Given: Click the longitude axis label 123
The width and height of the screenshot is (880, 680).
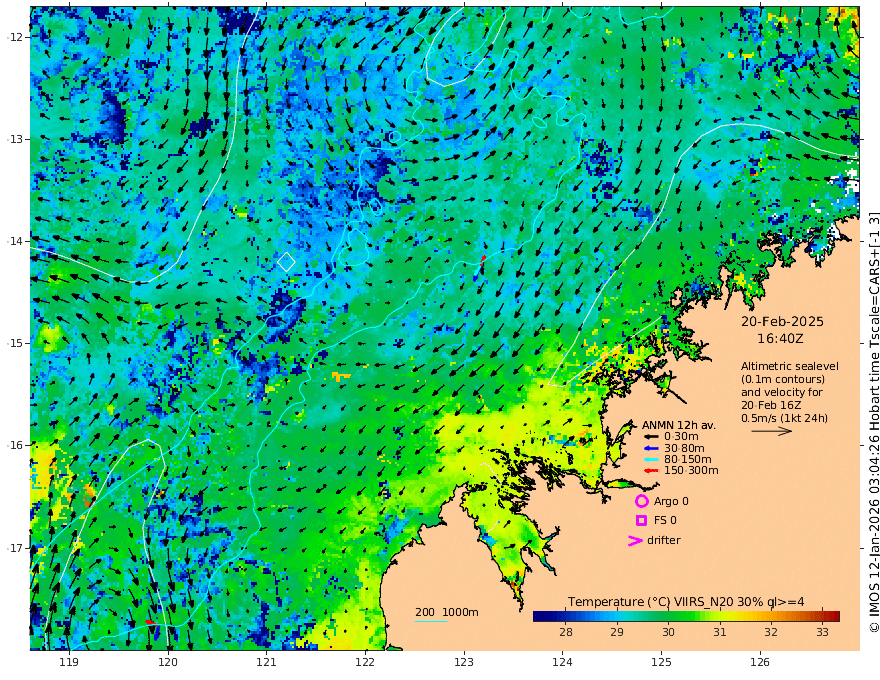Looking at the screenshot, I should tap(464, 662).
